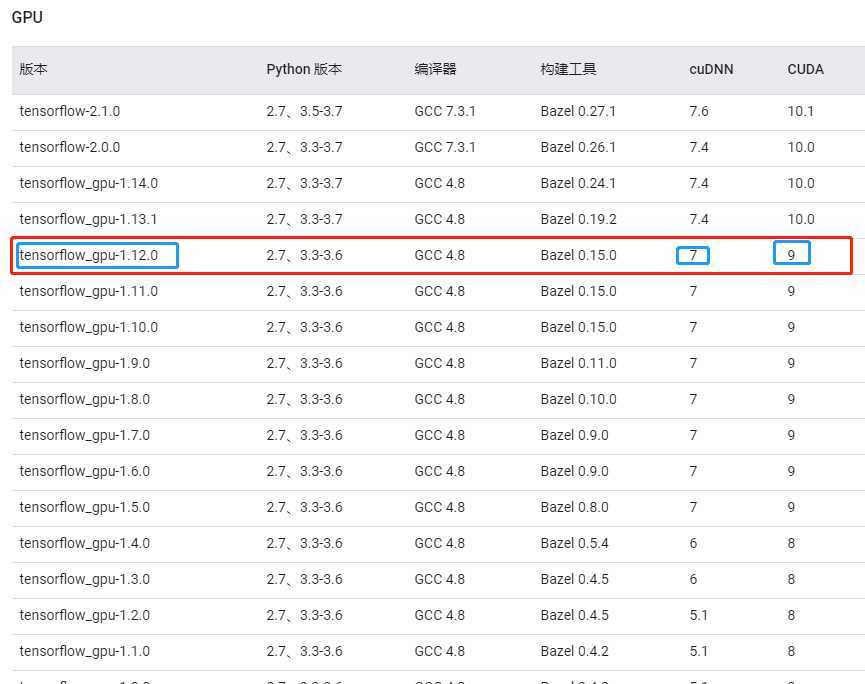The height and width of the screenshot is (684, 865).
Task: Select tensorflow_gpu-1.11.0 version cell
Action: 88,291
